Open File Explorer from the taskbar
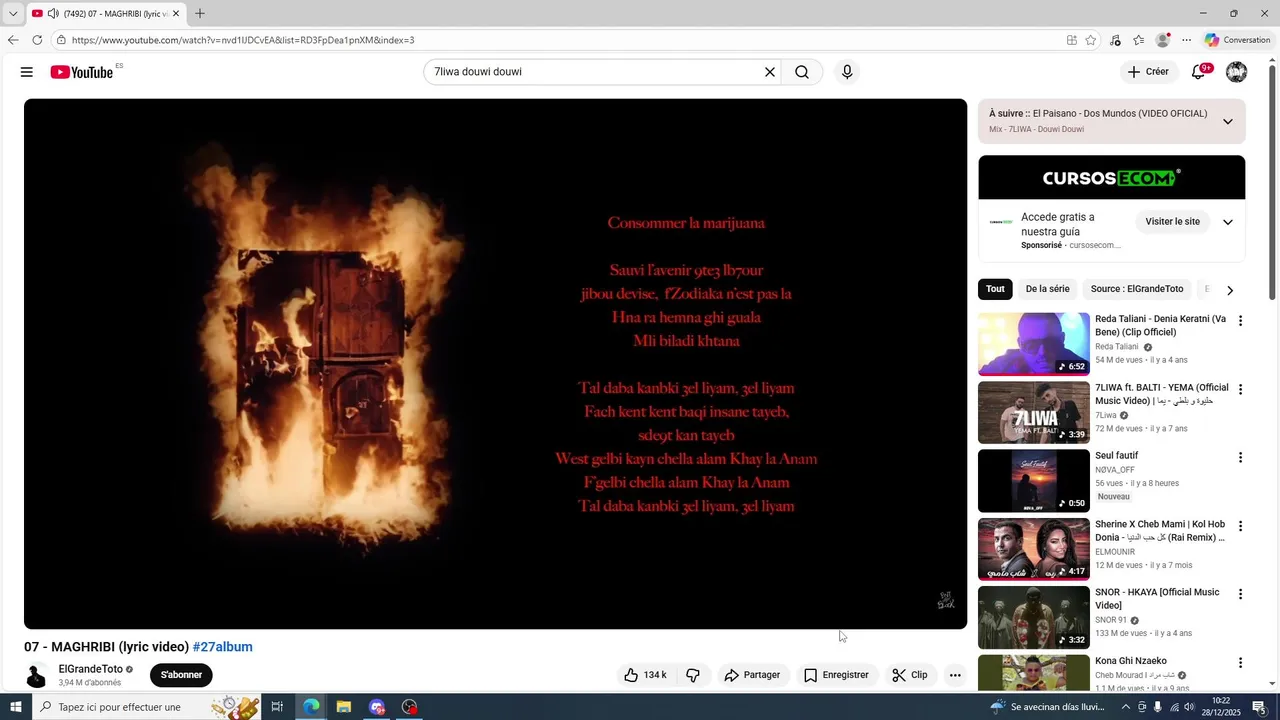 [343, 707]
